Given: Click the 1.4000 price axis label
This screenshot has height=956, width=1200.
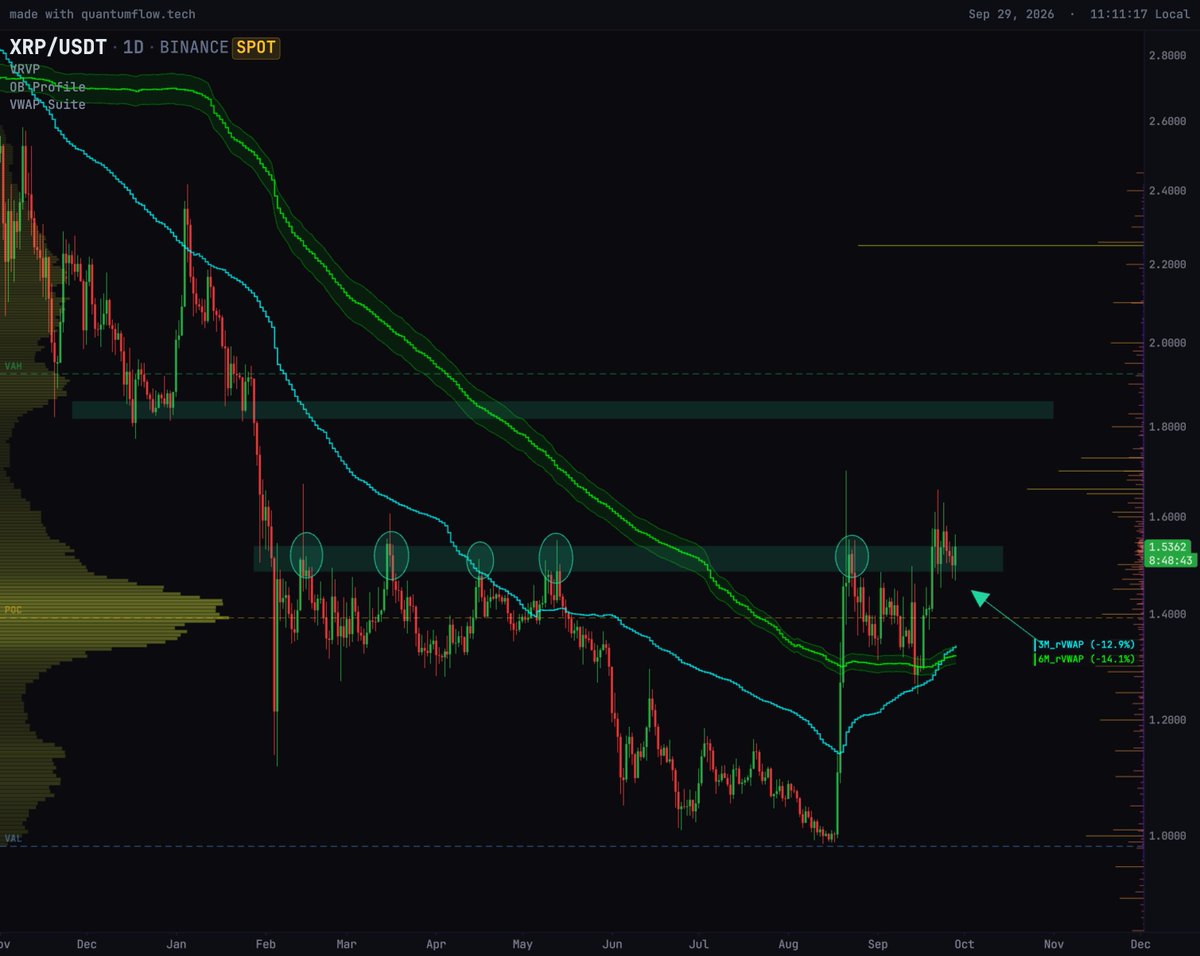Looking at the screenshot, I should (1168, 614).
